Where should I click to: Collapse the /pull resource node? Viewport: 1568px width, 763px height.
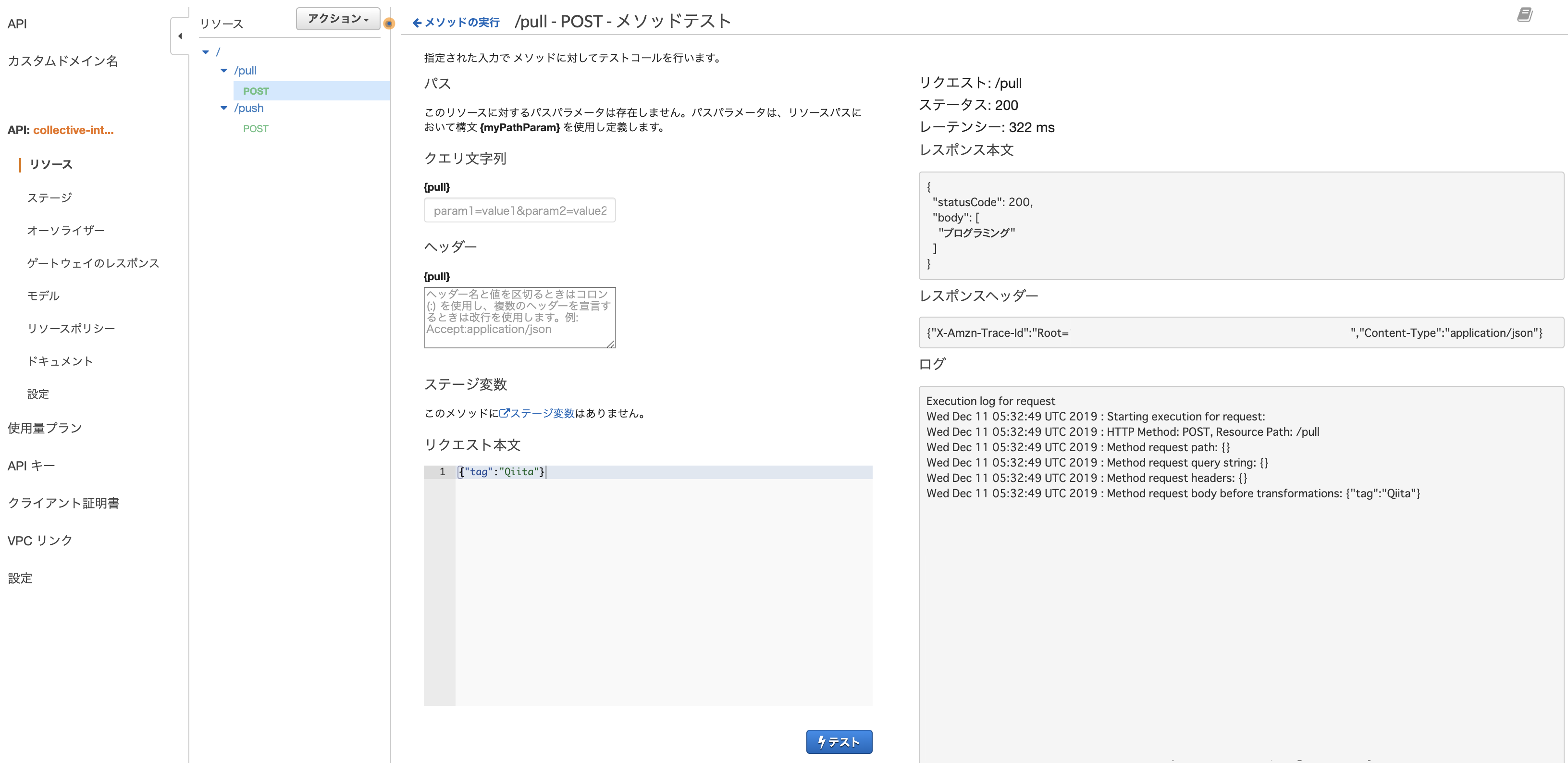224,71
